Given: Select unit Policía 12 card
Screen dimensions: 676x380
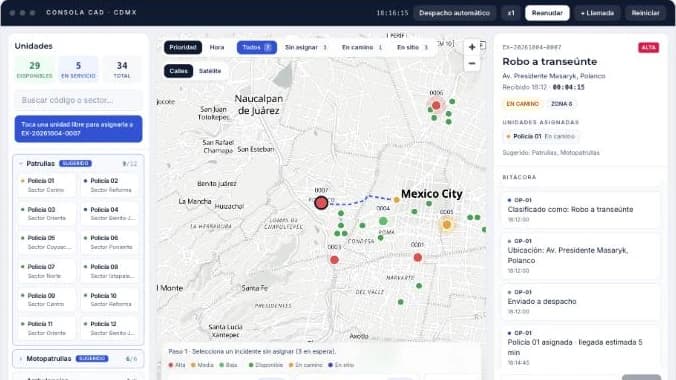Looking at the screenshot, I should (x=110, y=328).
